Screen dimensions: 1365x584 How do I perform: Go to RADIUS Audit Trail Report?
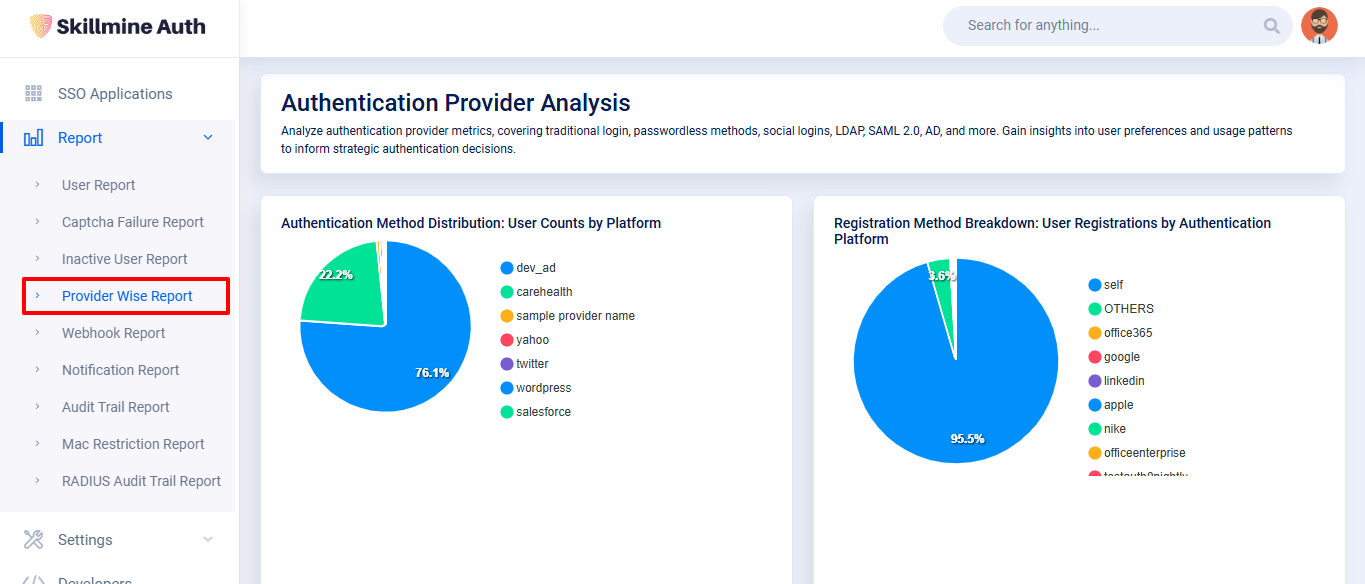pyautogui.click(x=141, y=481)
